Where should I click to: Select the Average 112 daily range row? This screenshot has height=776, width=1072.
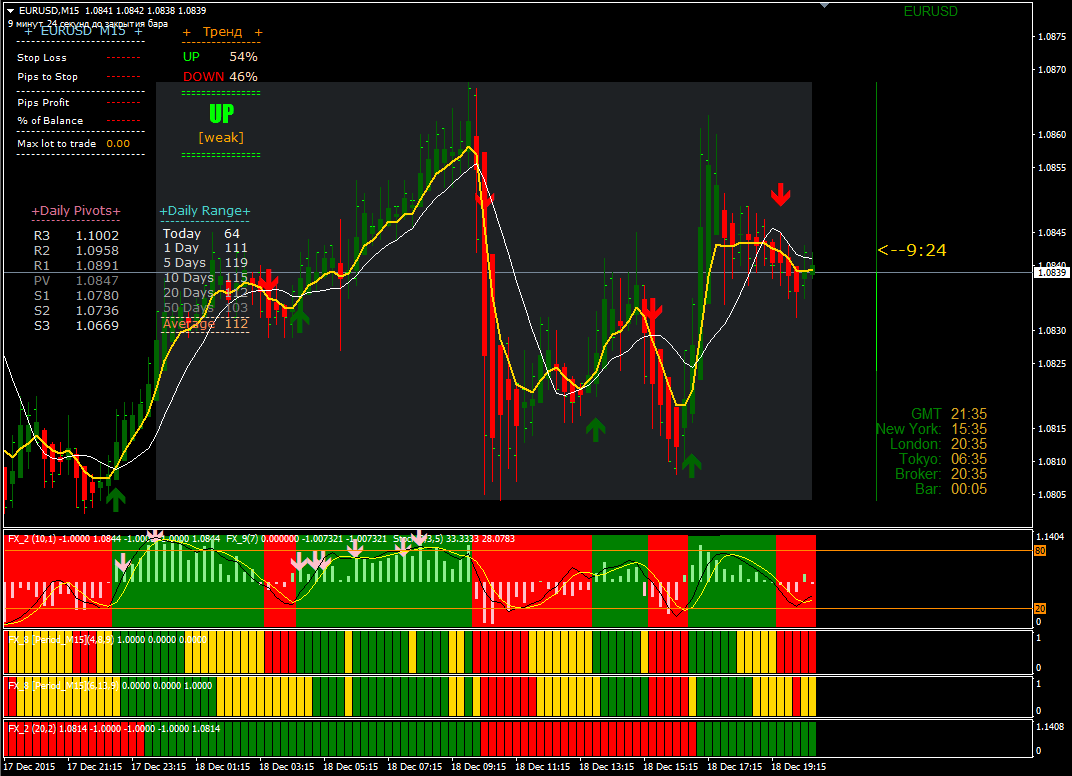[205, 324]
